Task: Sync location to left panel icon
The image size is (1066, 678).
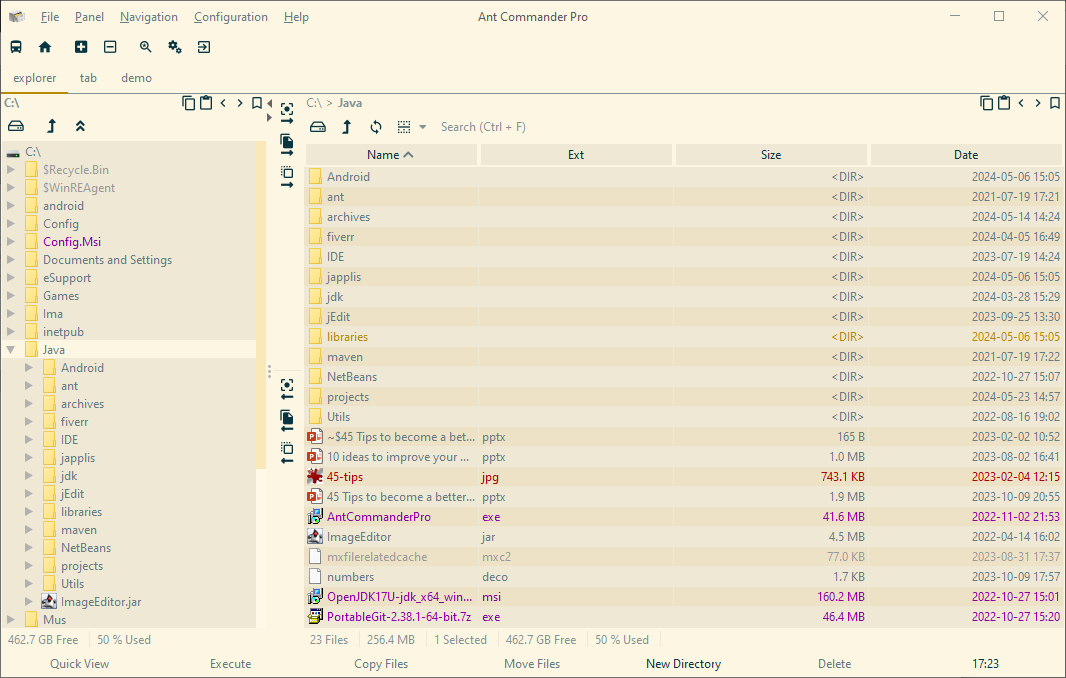Action: tap(287, 389)
